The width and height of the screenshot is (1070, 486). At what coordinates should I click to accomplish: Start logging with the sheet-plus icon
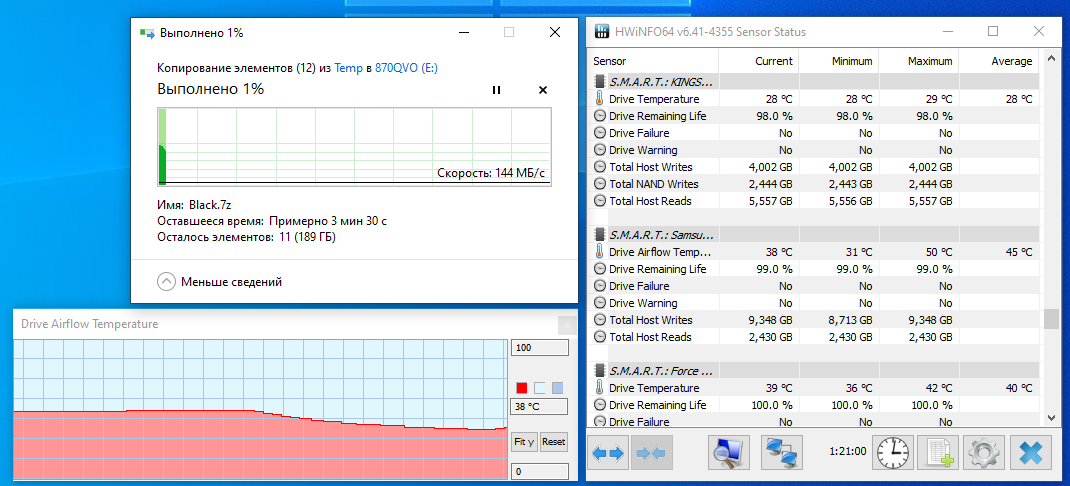pyautogui.click(x=938, y=453)
